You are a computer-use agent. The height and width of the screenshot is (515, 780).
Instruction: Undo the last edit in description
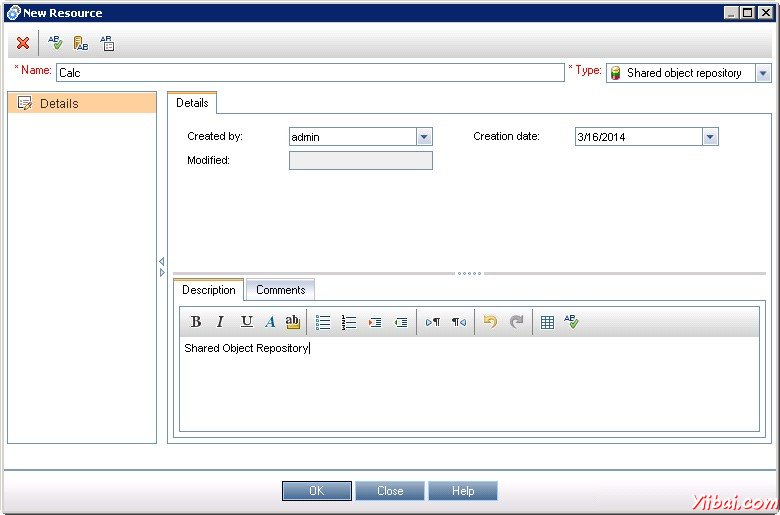point(490,322)
